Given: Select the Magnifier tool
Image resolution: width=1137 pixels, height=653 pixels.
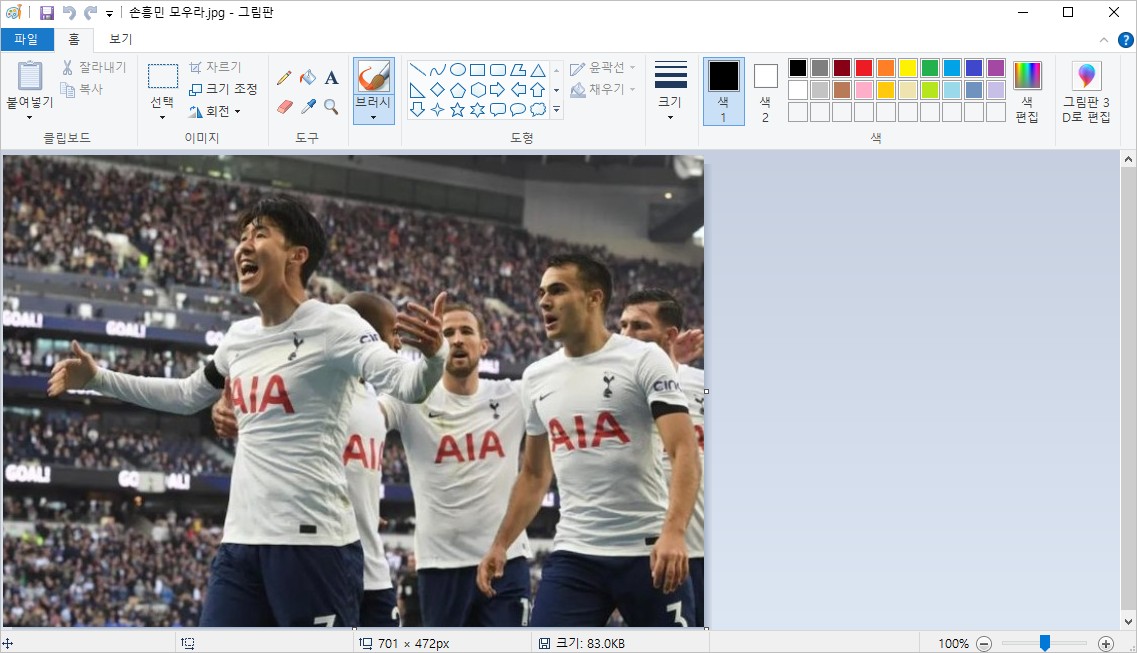Looking at the screenshot, I should click(331, 107).
